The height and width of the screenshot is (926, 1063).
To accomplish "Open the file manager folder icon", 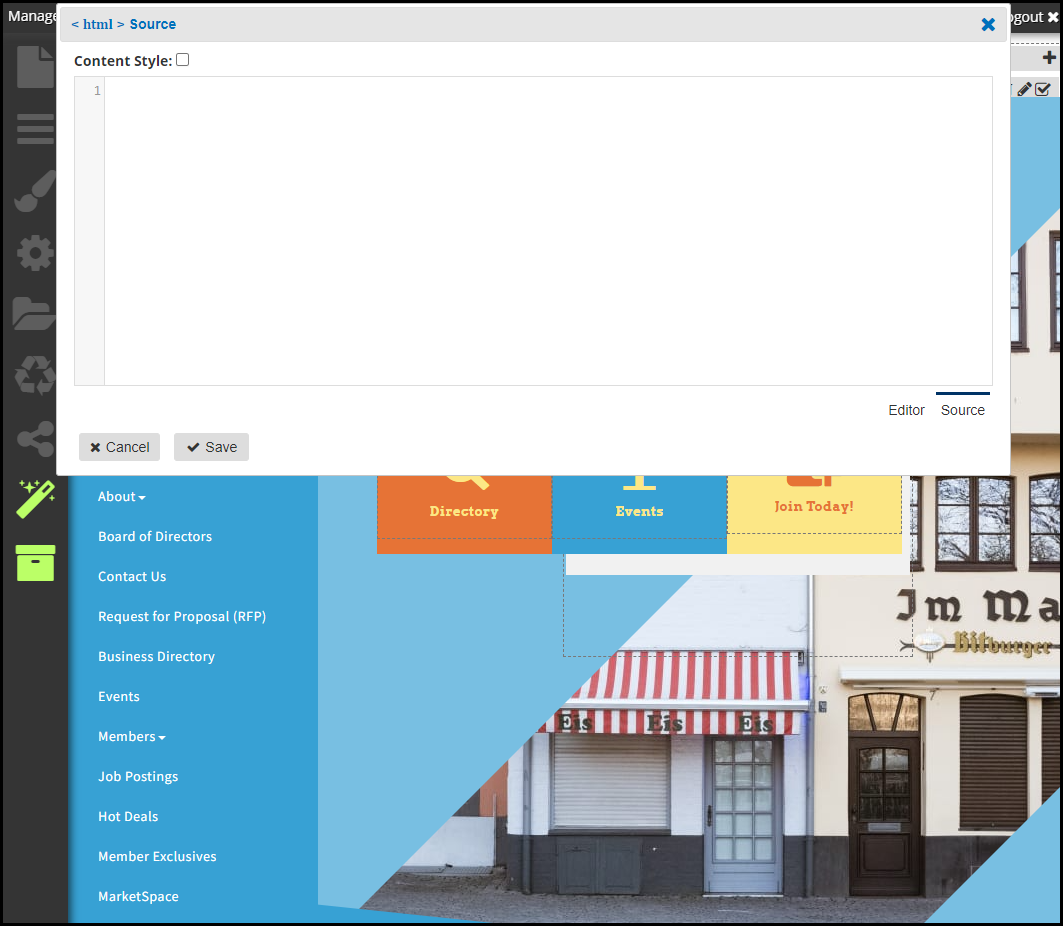I will tap(34, 314).
